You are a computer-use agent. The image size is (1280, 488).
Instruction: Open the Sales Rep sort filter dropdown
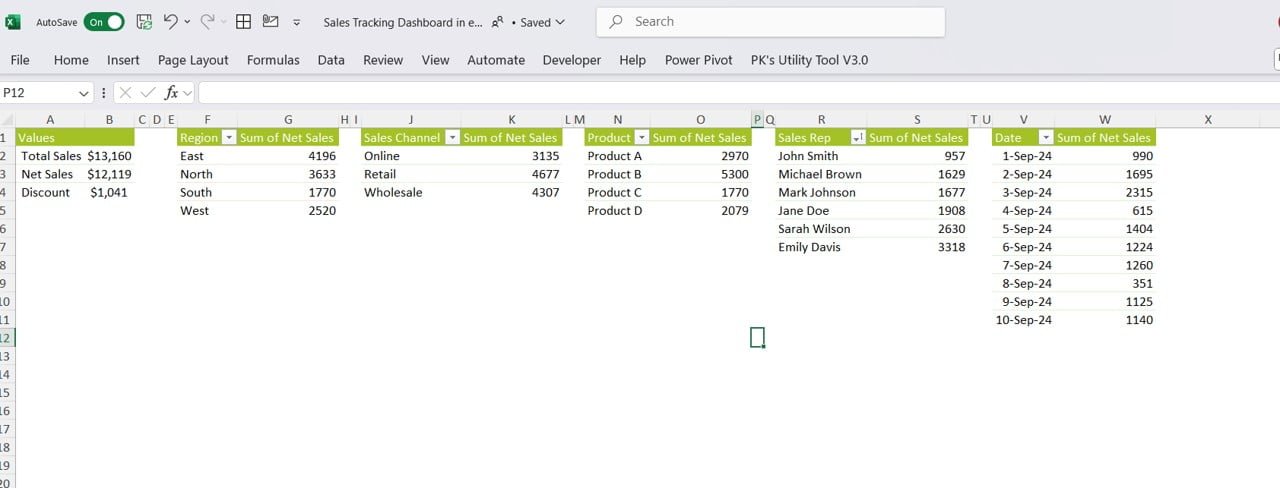pyautogui.click(x=857, y=138)
